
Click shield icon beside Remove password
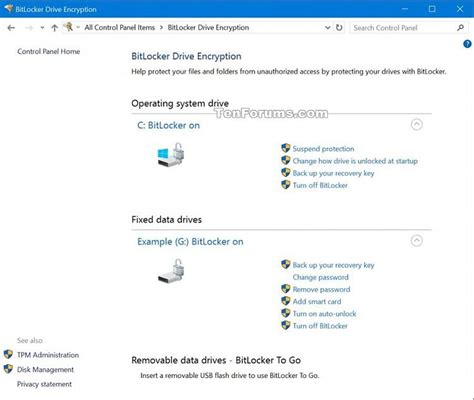286,289
